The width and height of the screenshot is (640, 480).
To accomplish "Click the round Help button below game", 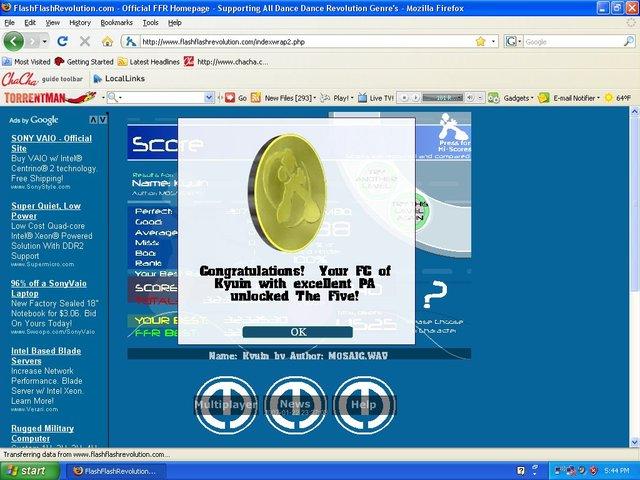I will [x=364, y=405].
